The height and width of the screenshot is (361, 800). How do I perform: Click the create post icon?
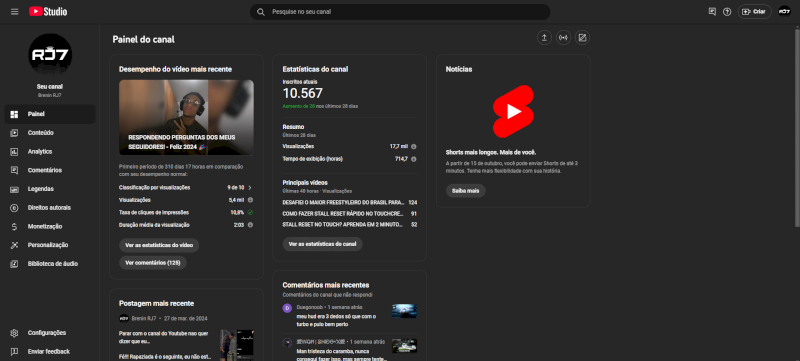tap(582, 38)
